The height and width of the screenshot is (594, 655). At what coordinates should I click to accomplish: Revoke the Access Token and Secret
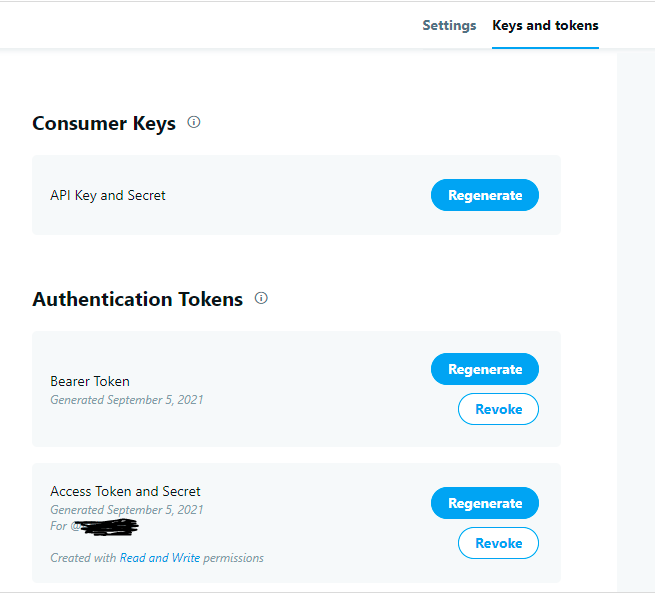coord(498,543)
